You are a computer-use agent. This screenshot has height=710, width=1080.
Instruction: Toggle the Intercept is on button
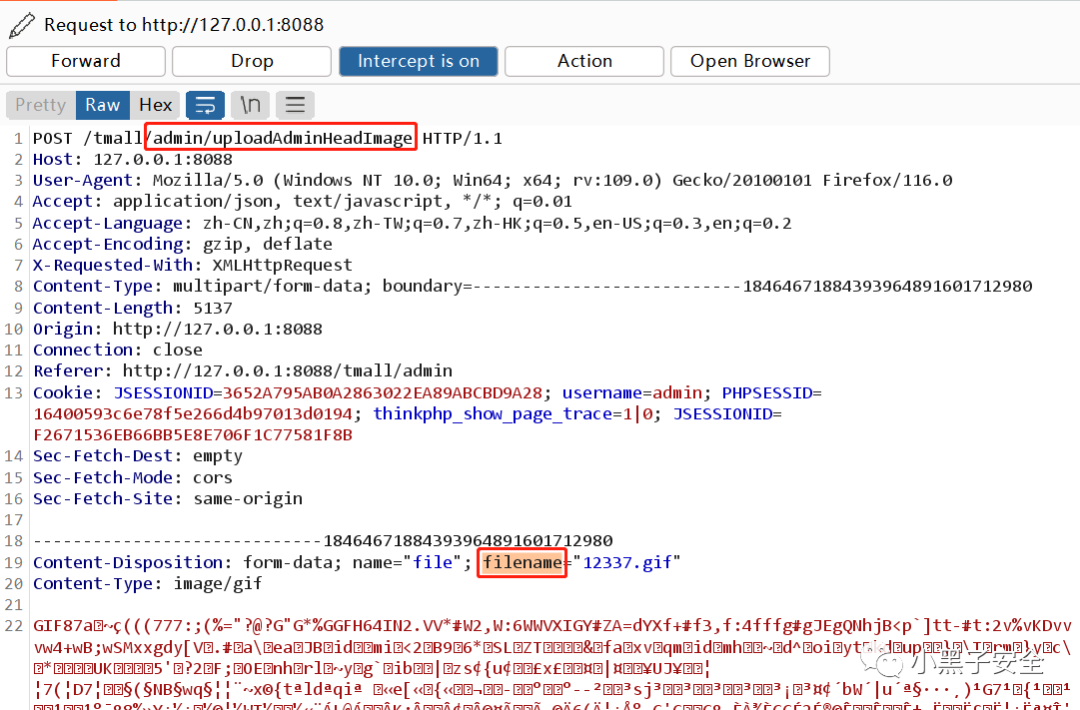point(418,61)
